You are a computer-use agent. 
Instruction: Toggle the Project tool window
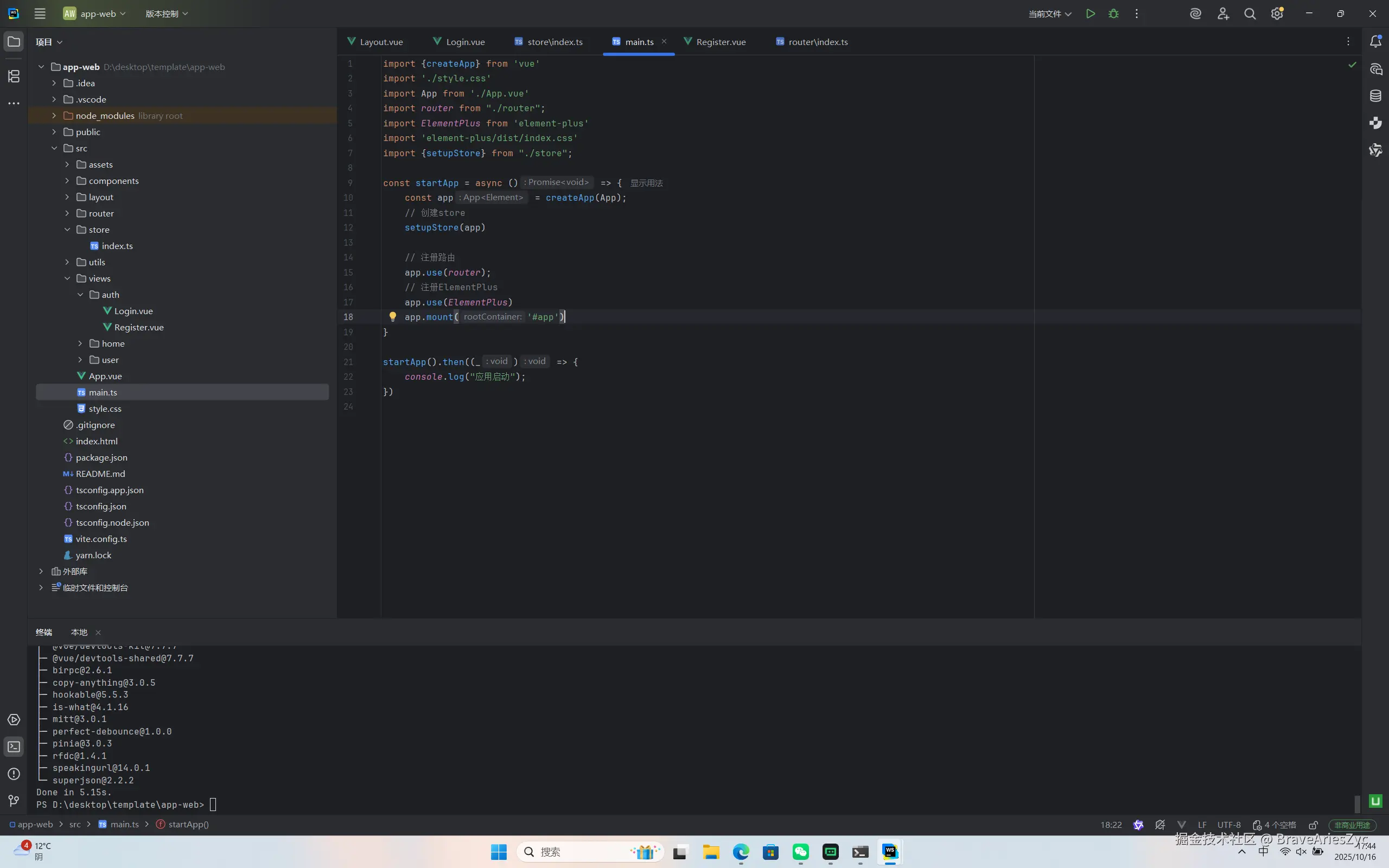click(x=14, y=41)
